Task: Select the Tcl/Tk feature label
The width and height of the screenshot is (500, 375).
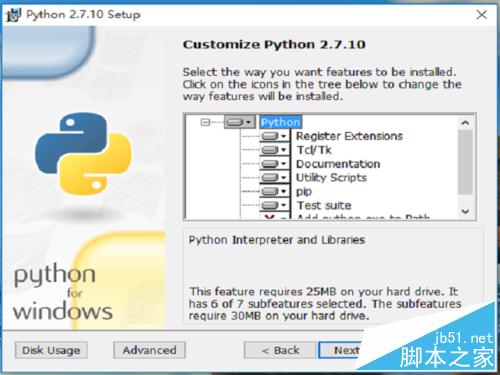Action: point(314,150)
